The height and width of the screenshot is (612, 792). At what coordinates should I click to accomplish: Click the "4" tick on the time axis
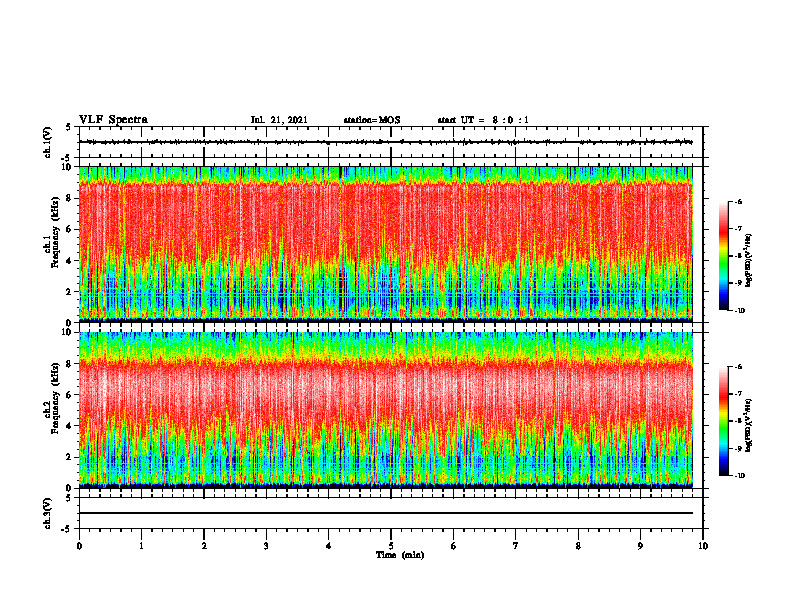click(329, 546)
